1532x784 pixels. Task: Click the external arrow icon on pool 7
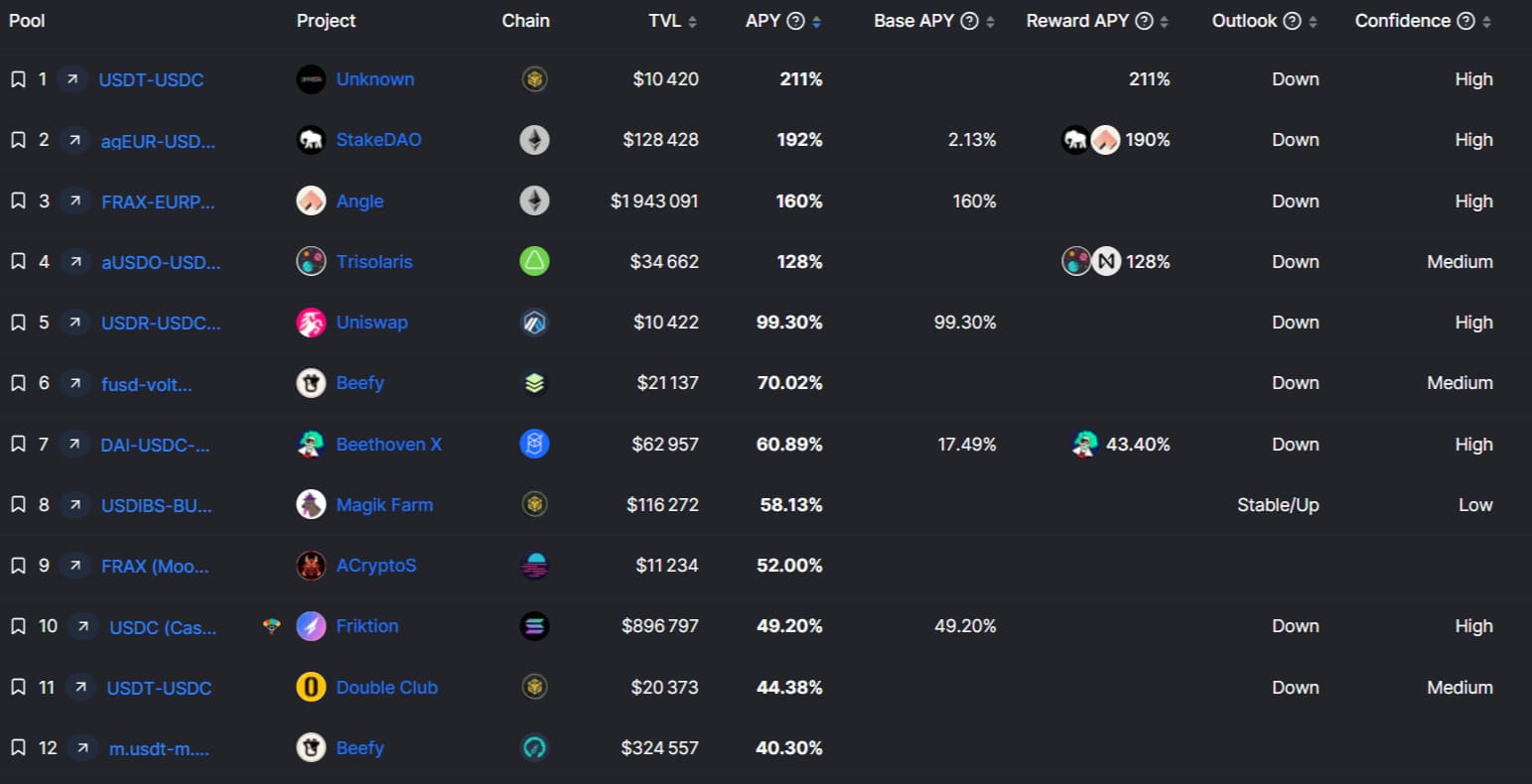pyautogui.click(x=73, y=445)
